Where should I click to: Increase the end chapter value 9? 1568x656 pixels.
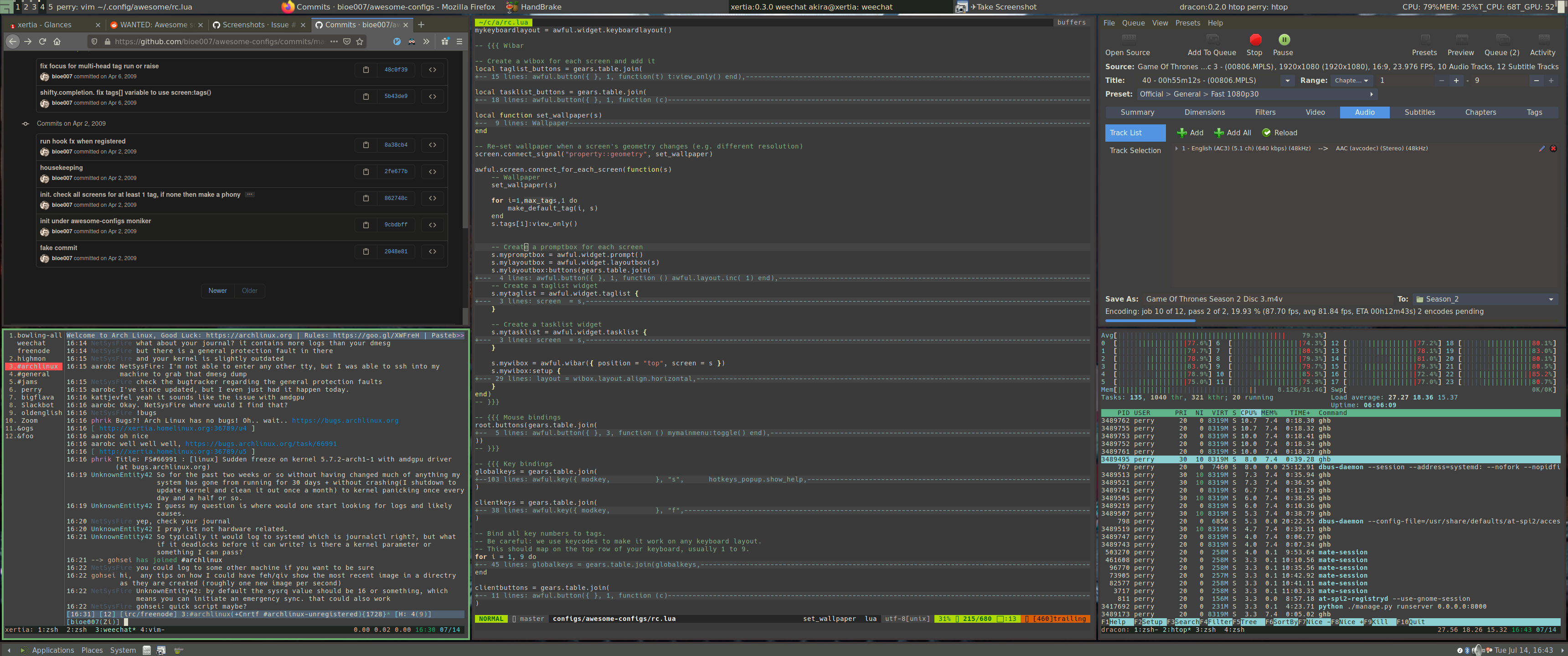click(1551, 80)
